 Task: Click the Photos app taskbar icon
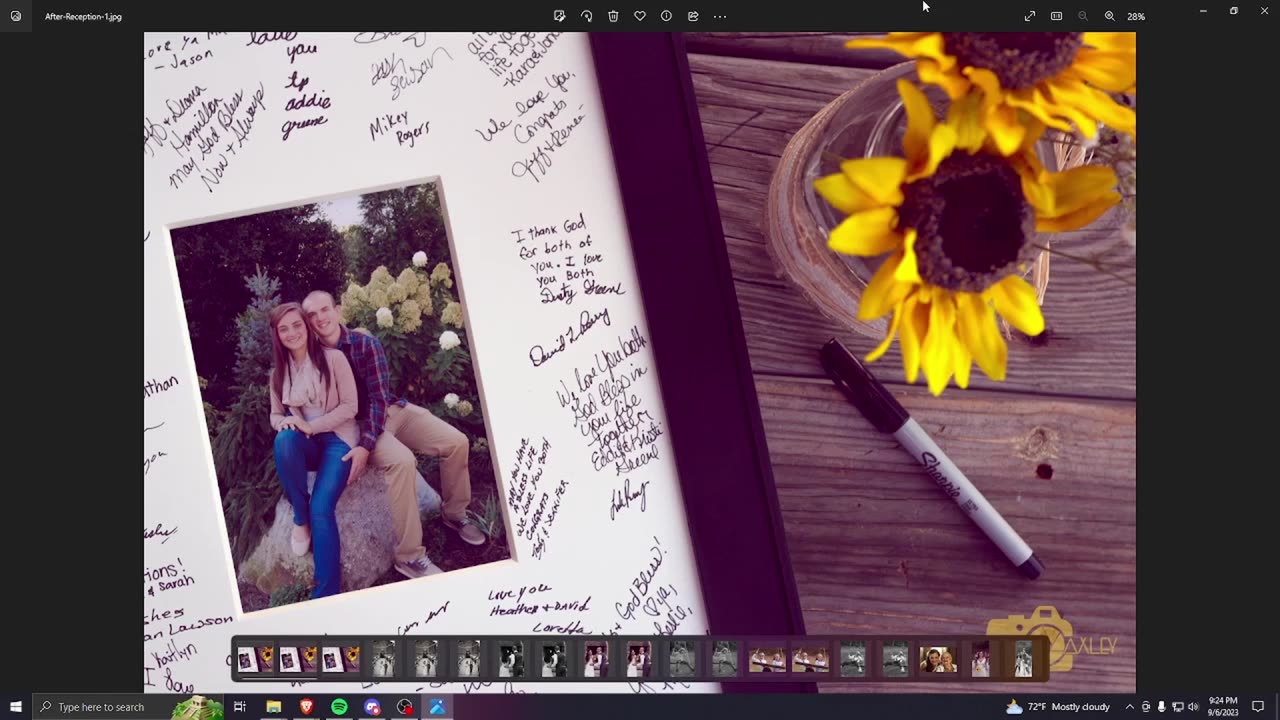[437, 707]
